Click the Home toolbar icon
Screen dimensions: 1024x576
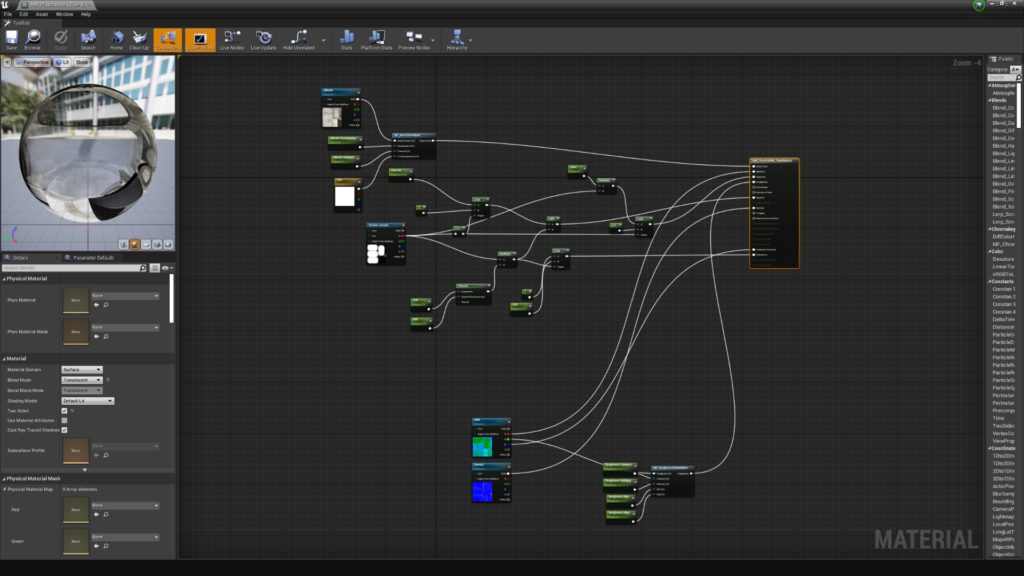116,39
